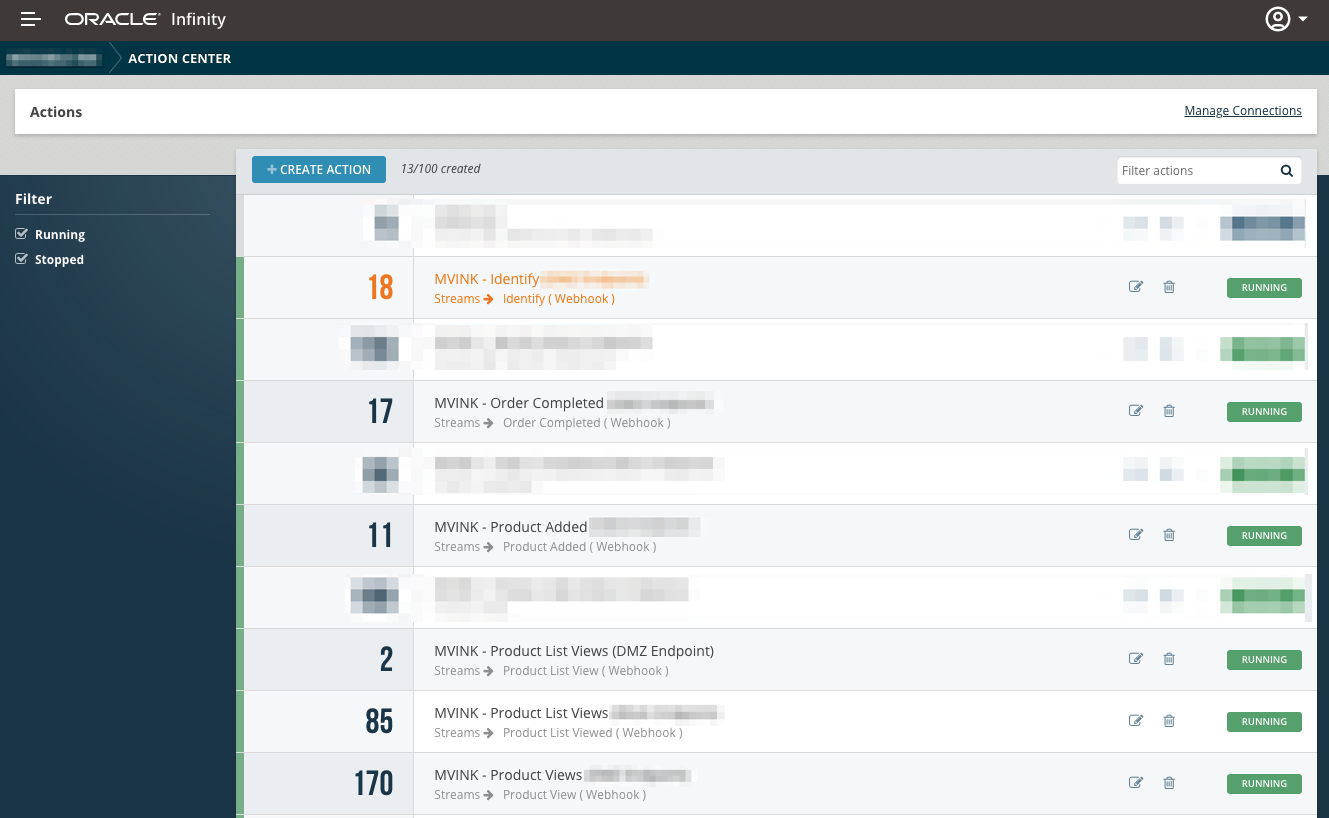Edit Product List Views (DMZ Endpoint) action
Screen dimensions: 1329x818
(x=1136, y=659)
